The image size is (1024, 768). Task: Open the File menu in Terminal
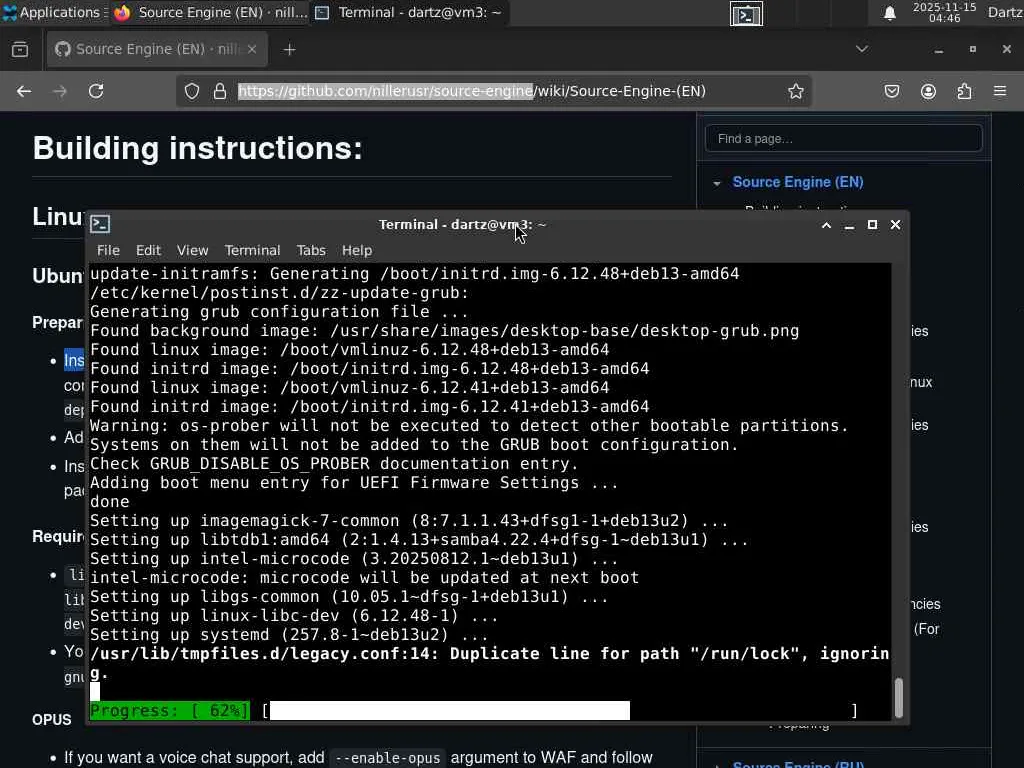(x=108, y=250)
